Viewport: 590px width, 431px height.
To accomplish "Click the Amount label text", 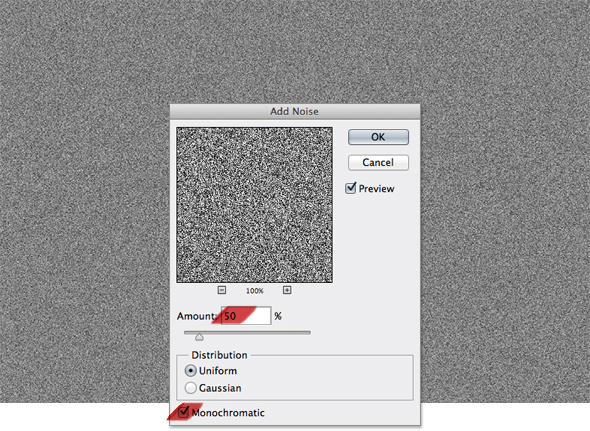I will pos(197,316).
